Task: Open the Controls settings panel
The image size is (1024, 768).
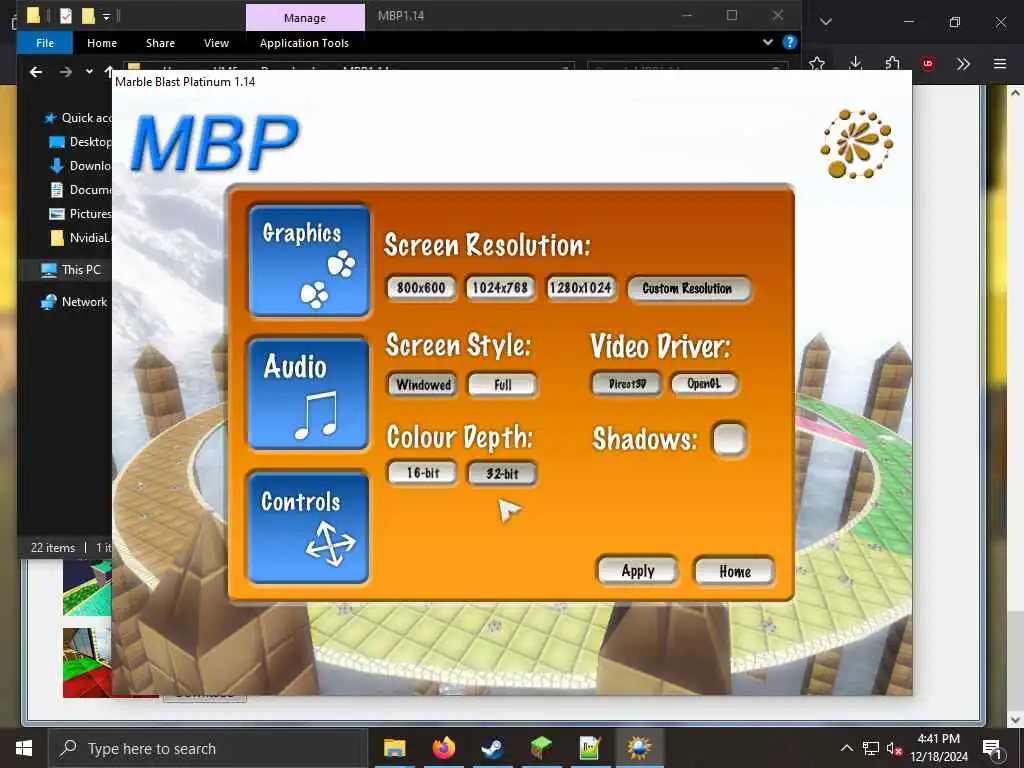Action: tap(309, 528)
